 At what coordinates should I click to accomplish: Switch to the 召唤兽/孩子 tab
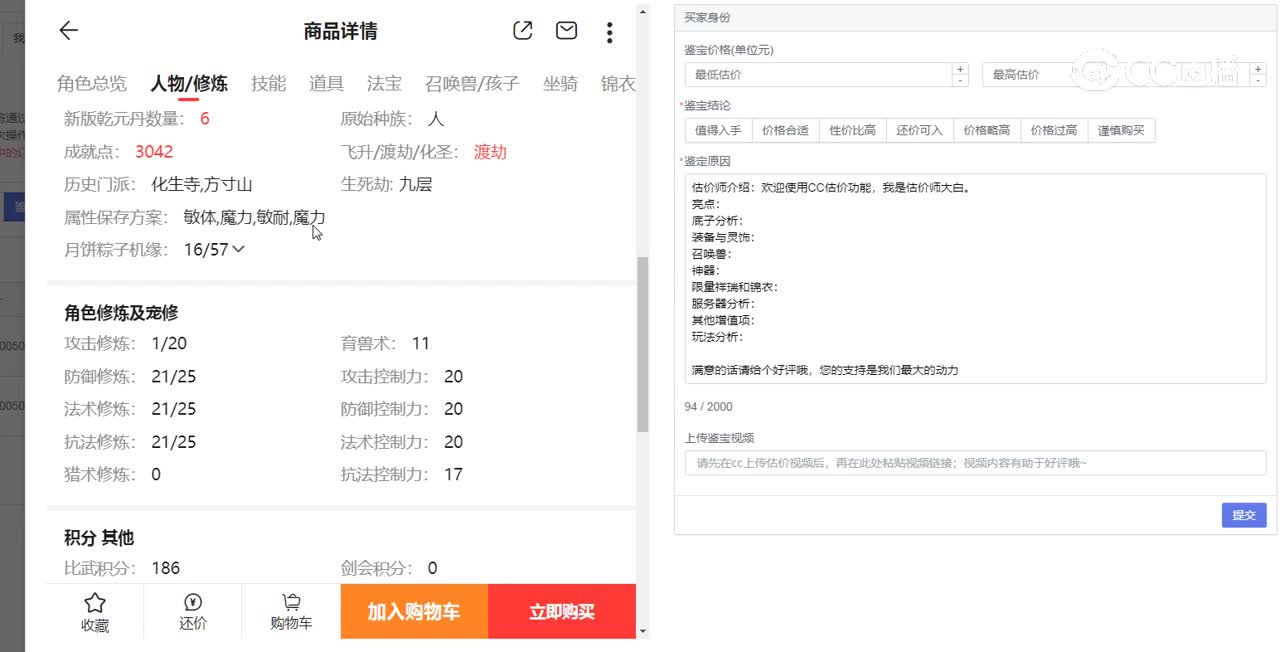coord(472,84)
